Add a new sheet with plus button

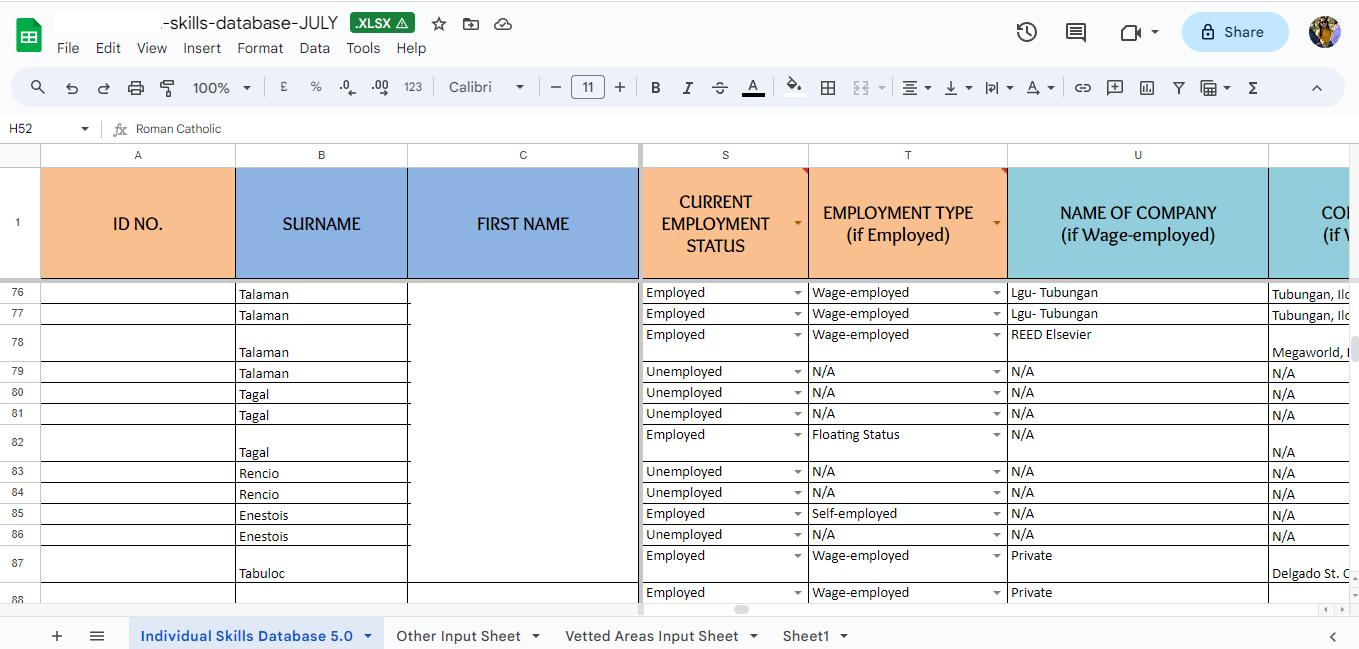pyautogui.click(x=57, y=636)
